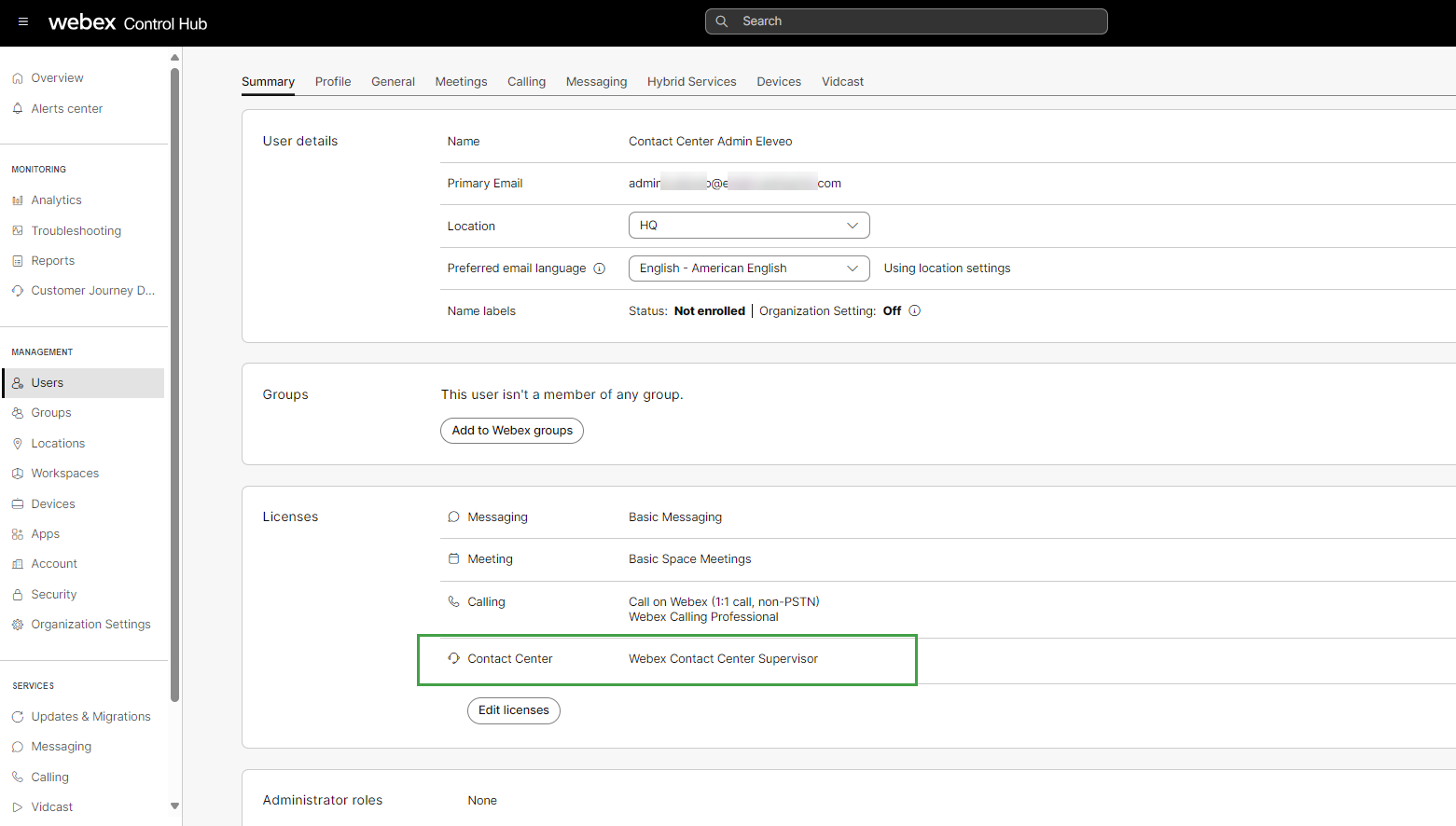Select the Contact Center license row
Image resolution: width=1456 pixels, height=826 pixels.
tap(667, 659)
